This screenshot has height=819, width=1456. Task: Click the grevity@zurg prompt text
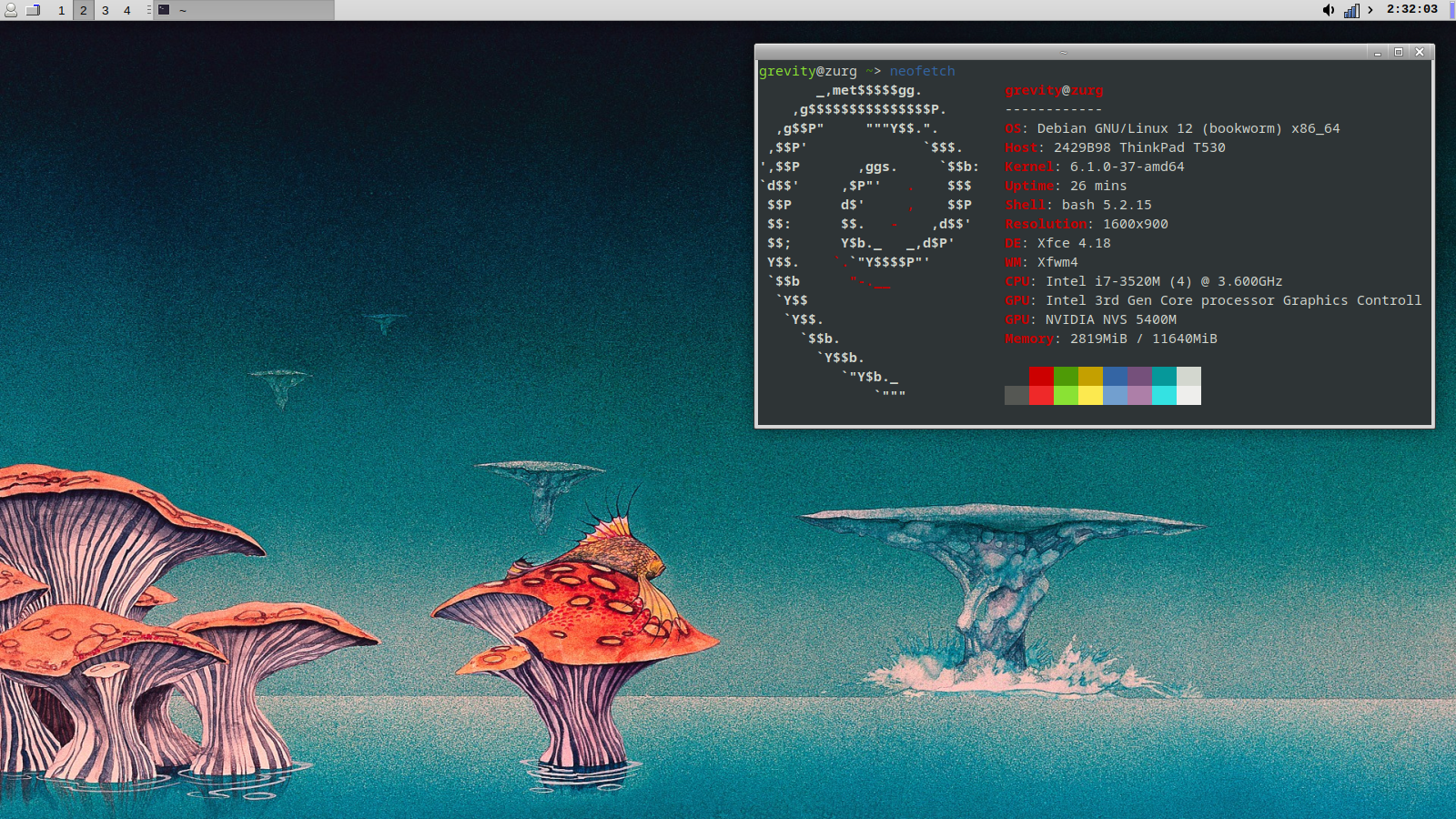[808, 71]
